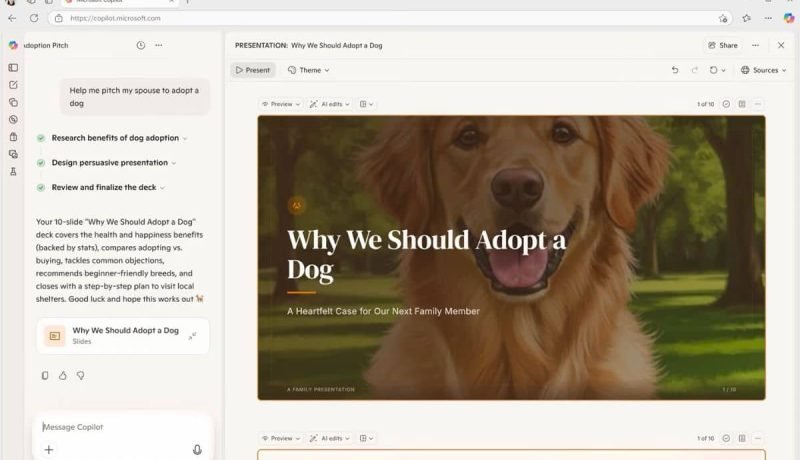This screenshot has width=800, height=460.
Task: Give thumbs up to the response
Action: click(x=63, y=375)
